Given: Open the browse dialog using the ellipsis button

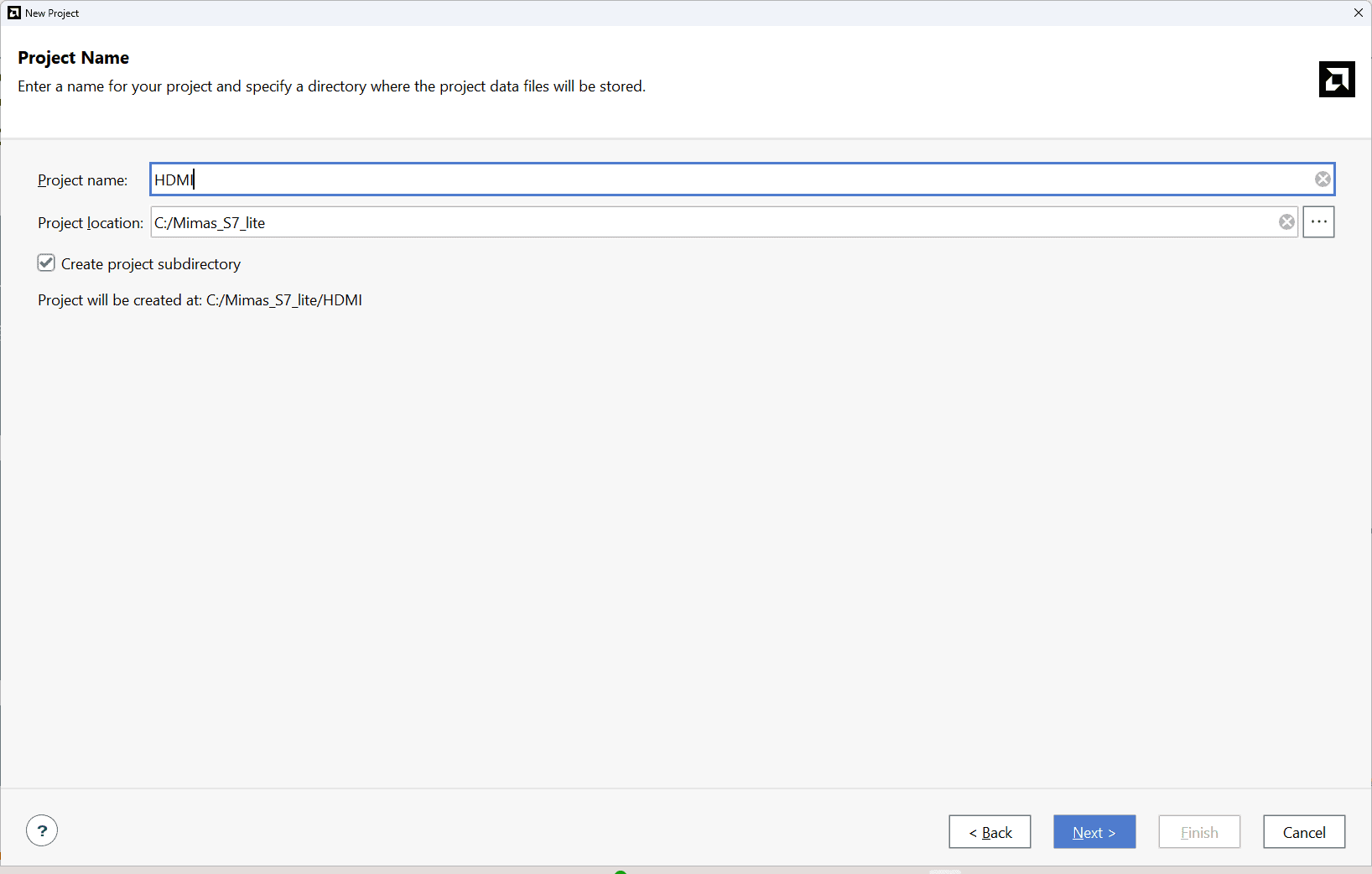Looking at the screenshot, I should point(1318,222).
